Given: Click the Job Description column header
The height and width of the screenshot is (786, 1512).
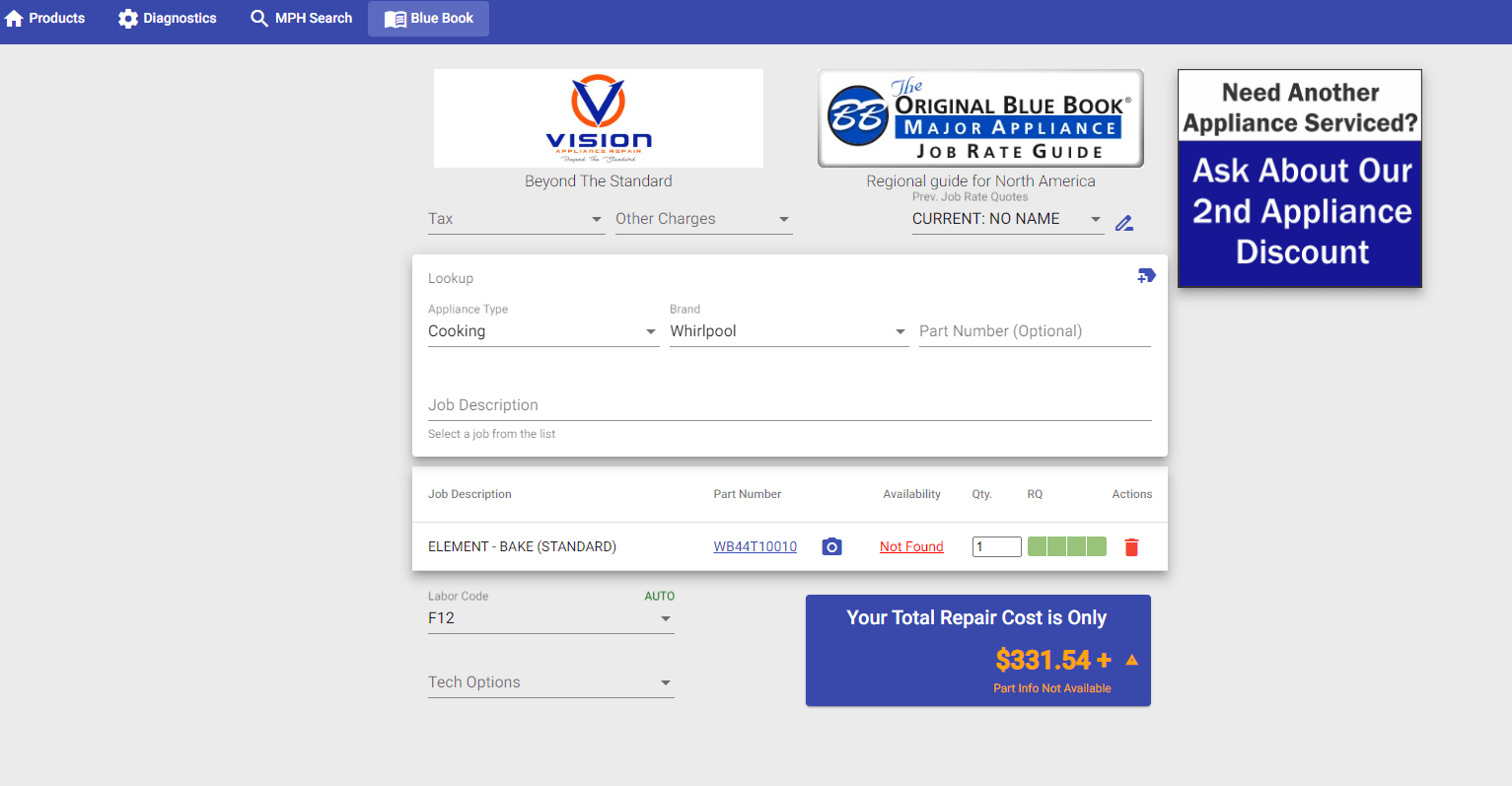Looking at the screenshot, I should (x=469, y=494).
